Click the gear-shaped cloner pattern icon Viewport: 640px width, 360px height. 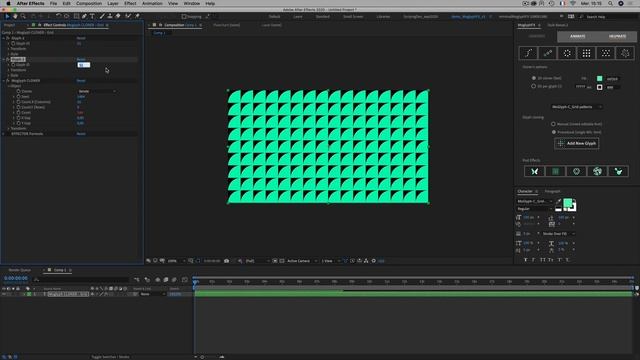625,53
